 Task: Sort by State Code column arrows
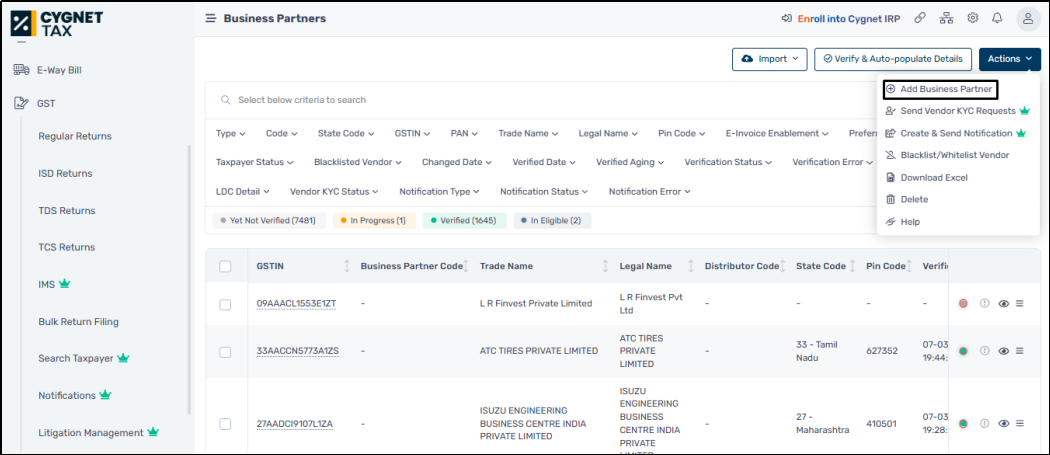852,266
